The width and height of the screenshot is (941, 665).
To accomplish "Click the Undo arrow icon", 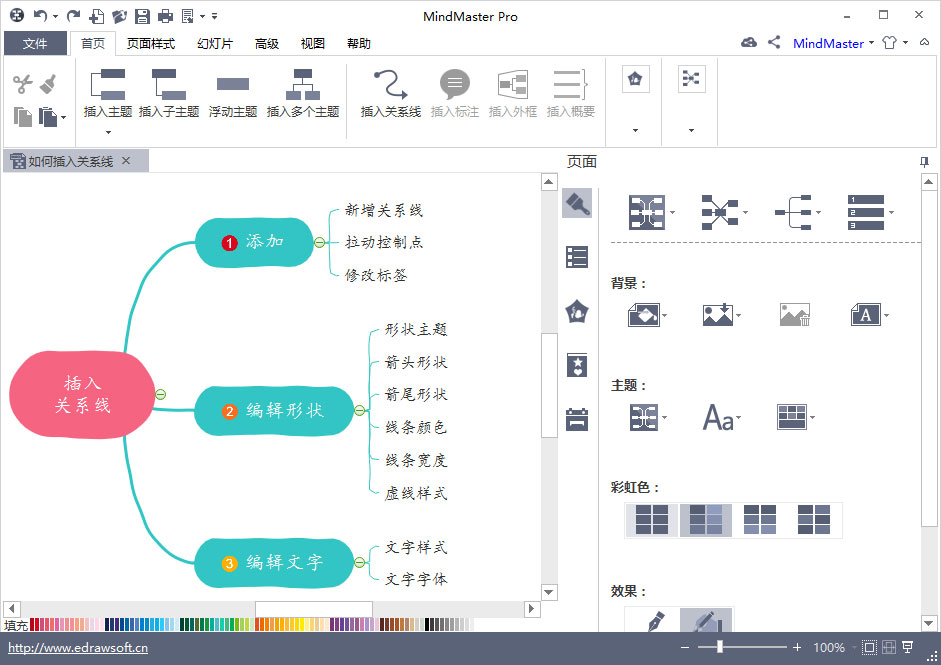I will [x=41, y=15].
